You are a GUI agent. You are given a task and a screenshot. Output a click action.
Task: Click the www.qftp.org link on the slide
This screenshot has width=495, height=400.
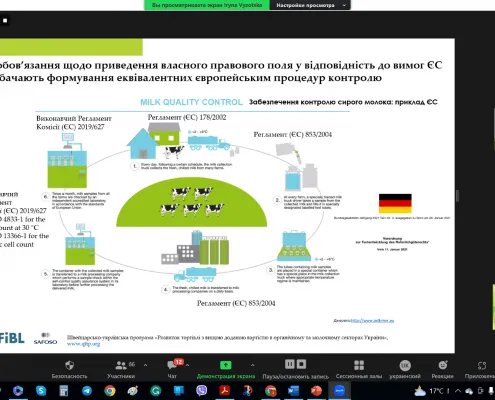(x=83, y=344)
